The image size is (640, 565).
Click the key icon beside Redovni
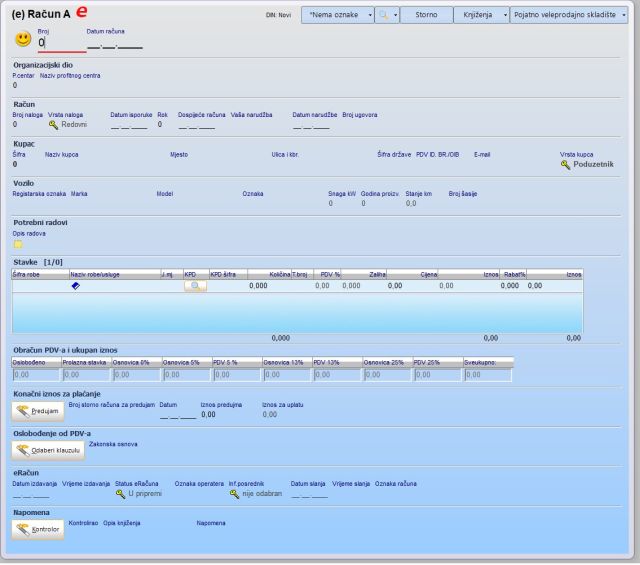pos(54,125)
